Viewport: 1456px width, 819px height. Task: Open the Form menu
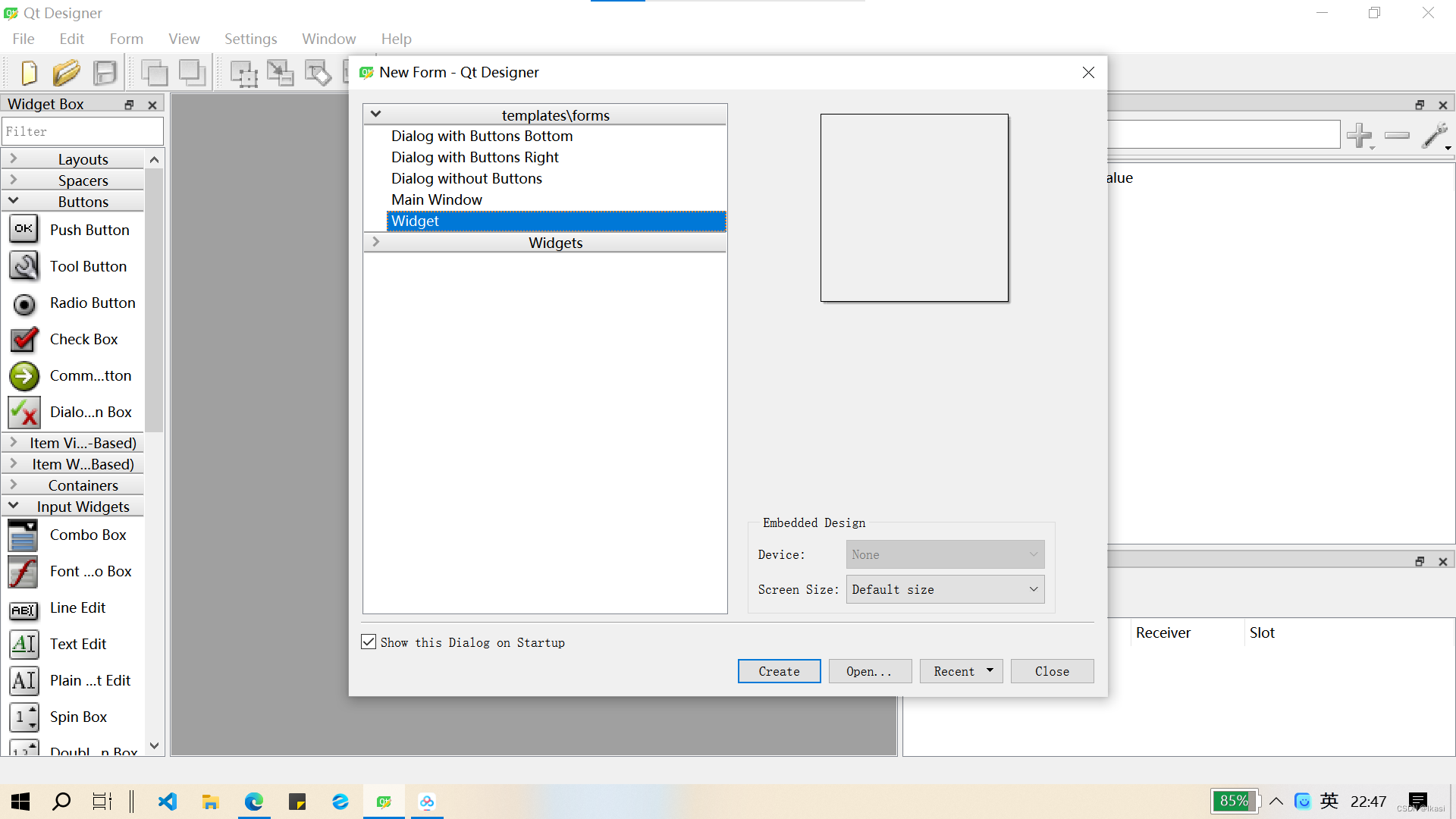point(126,39)
